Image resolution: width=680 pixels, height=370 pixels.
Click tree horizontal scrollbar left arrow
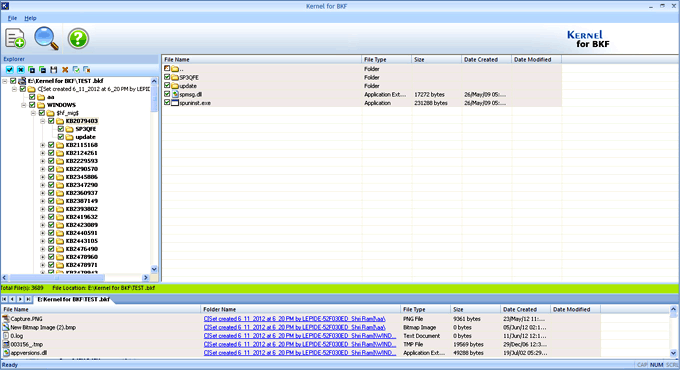click(x=5, y=278)
